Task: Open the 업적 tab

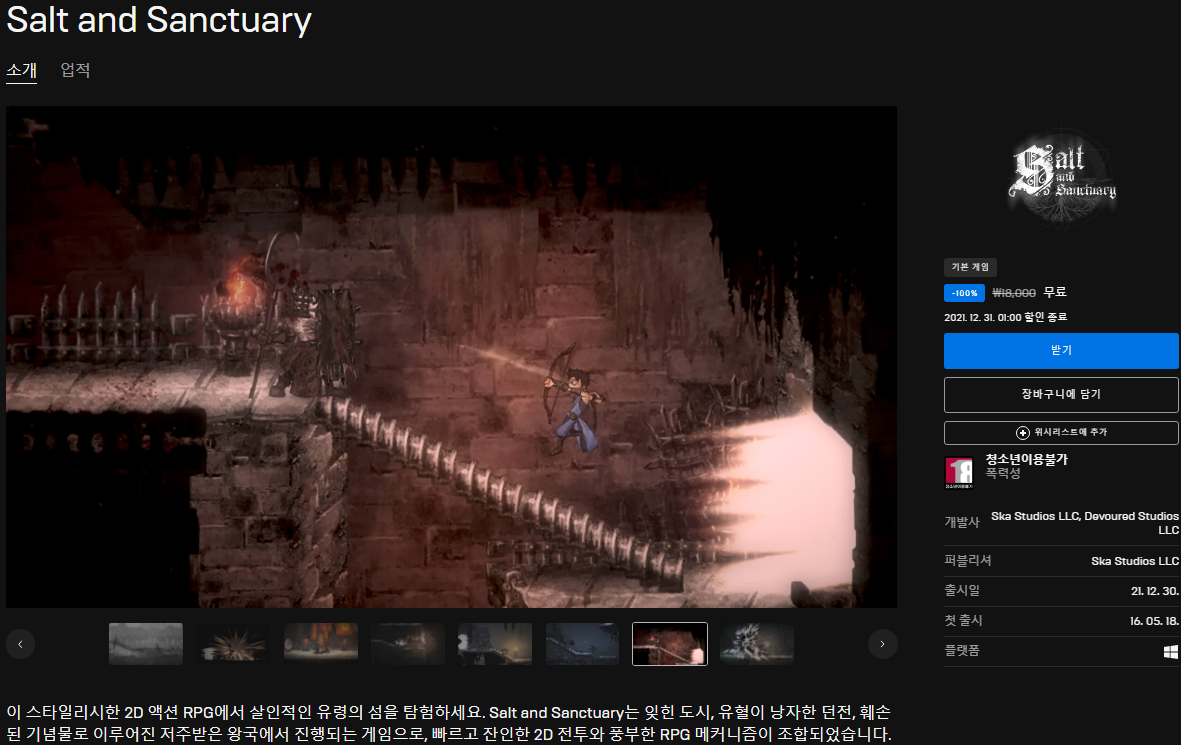Action: click(x=75, y=70)
